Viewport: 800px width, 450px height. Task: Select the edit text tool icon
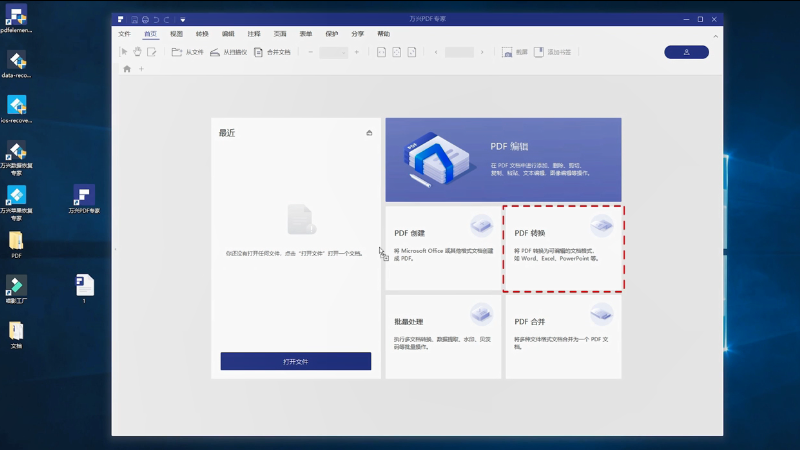point(152,52)
